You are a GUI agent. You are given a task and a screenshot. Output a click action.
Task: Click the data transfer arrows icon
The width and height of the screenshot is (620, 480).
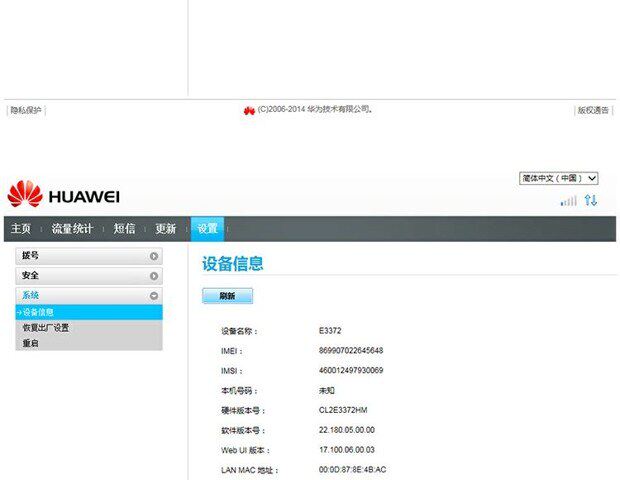pos(591,200)
